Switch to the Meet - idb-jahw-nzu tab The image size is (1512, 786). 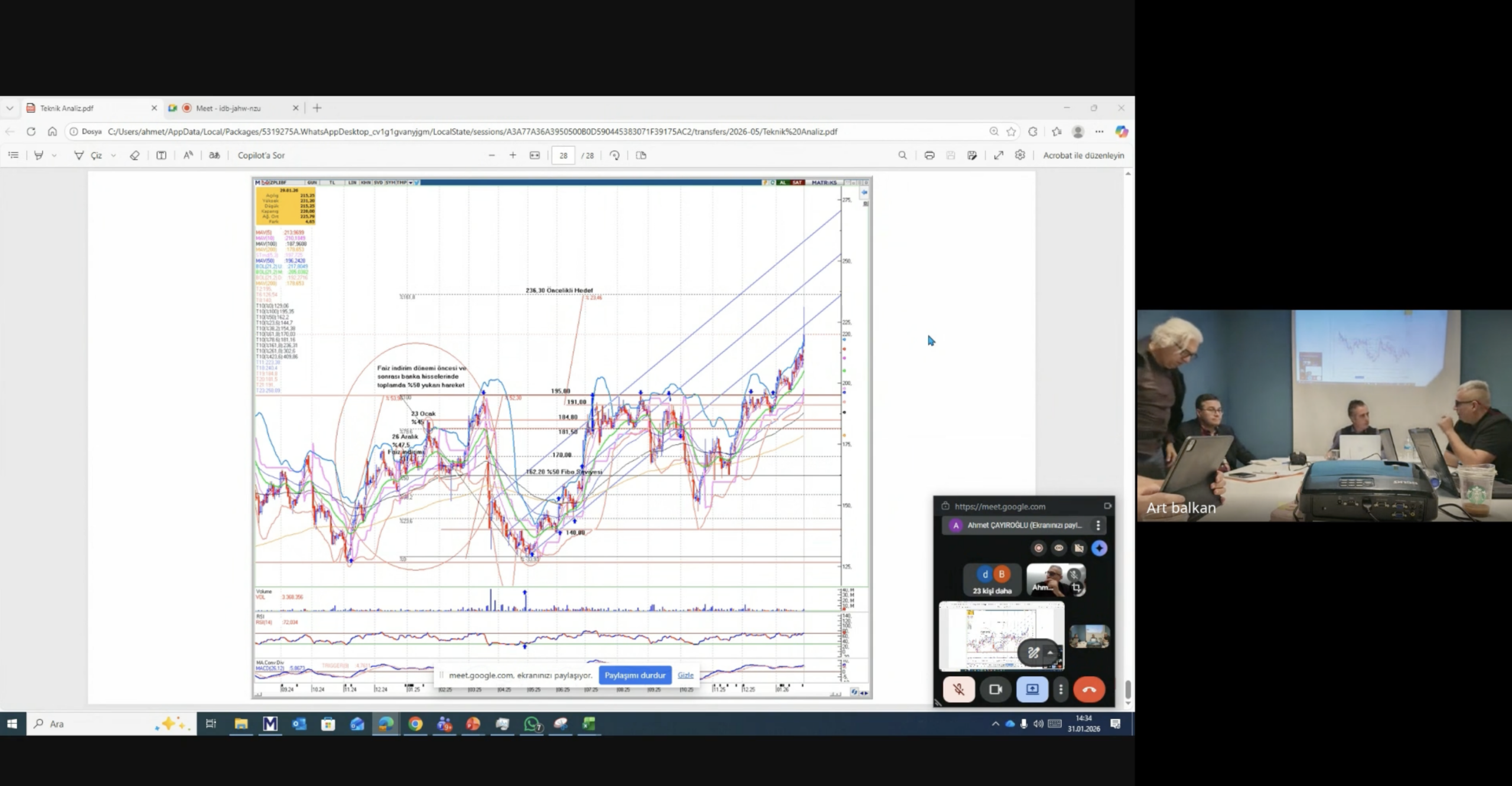coord(228,108)
